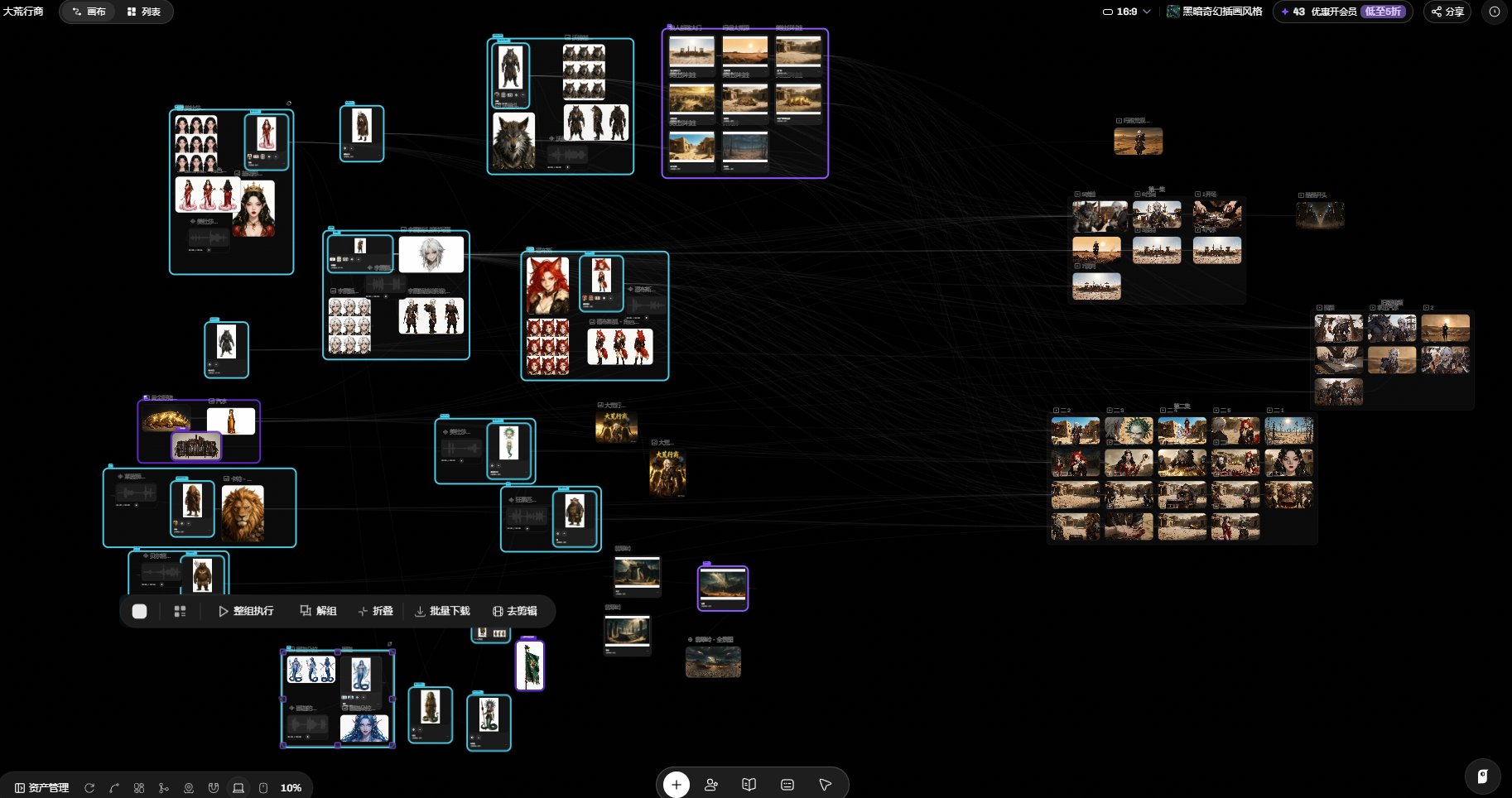Click 解组 to ungroup nodes
1512x798 pixels.
[x=318, y=611]
